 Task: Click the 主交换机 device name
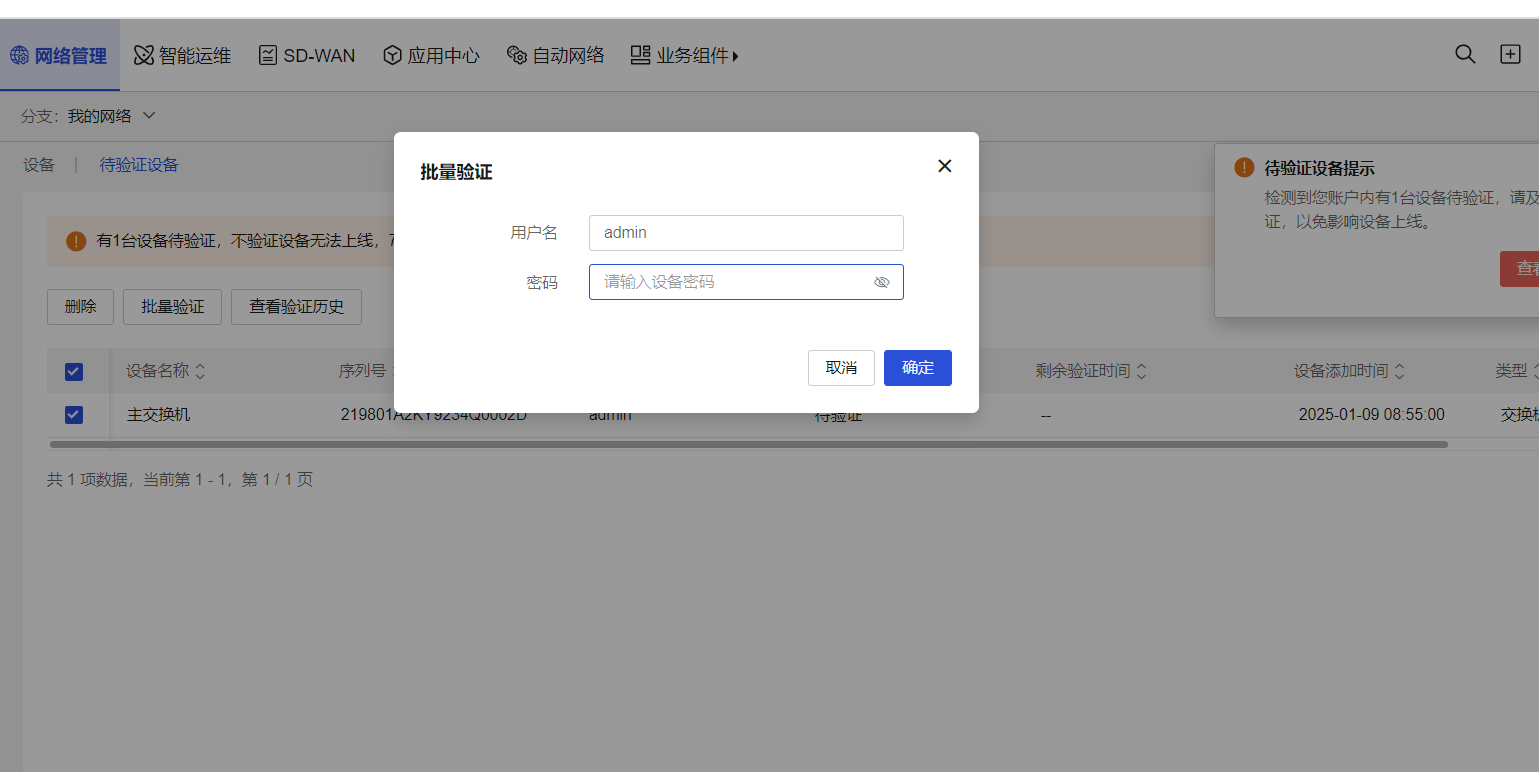coord(158,414)
